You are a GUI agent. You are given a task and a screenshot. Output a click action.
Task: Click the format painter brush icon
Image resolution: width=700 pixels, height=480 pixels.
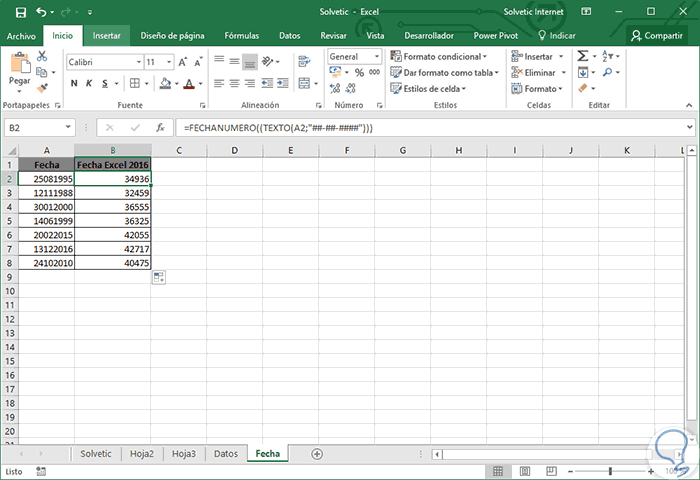click(x=43, y=87)
